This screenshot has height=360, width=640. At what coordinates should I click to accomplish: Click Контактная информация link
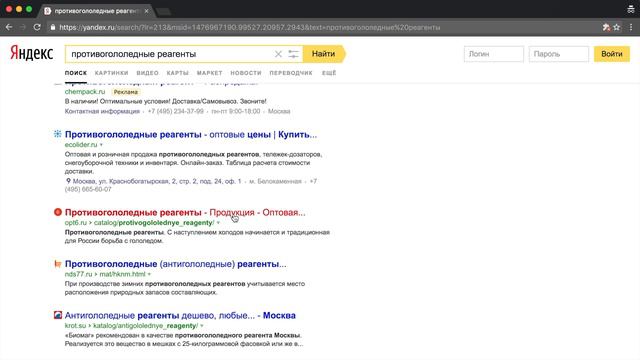pos(102,111)
